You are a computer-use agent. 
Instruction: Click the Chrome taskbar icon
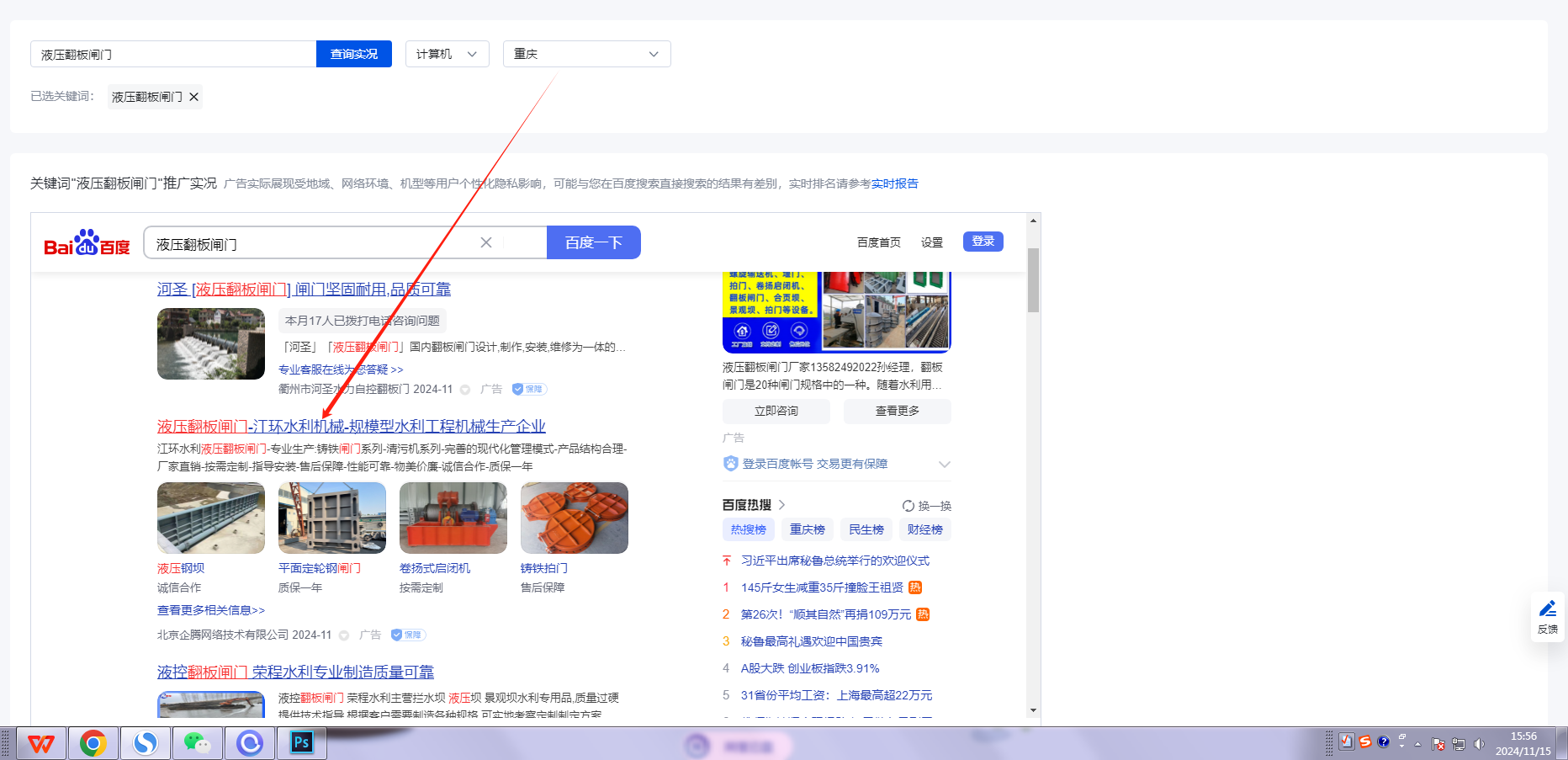(x=93, y=743)
